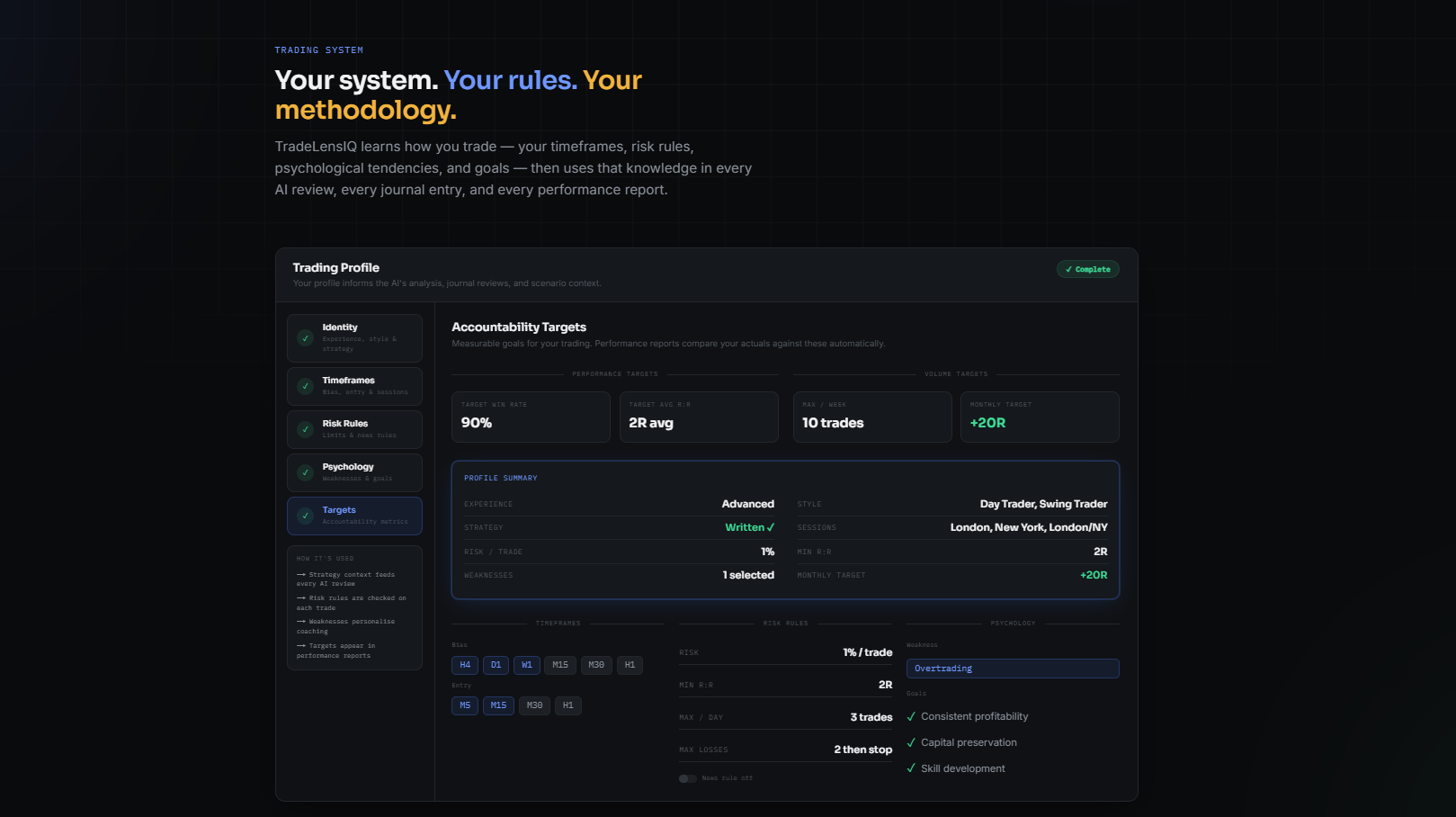1456x817 pixels.
Task: Click the Day Trader, Swing Trader value
Action: [x=1044, y=504]
